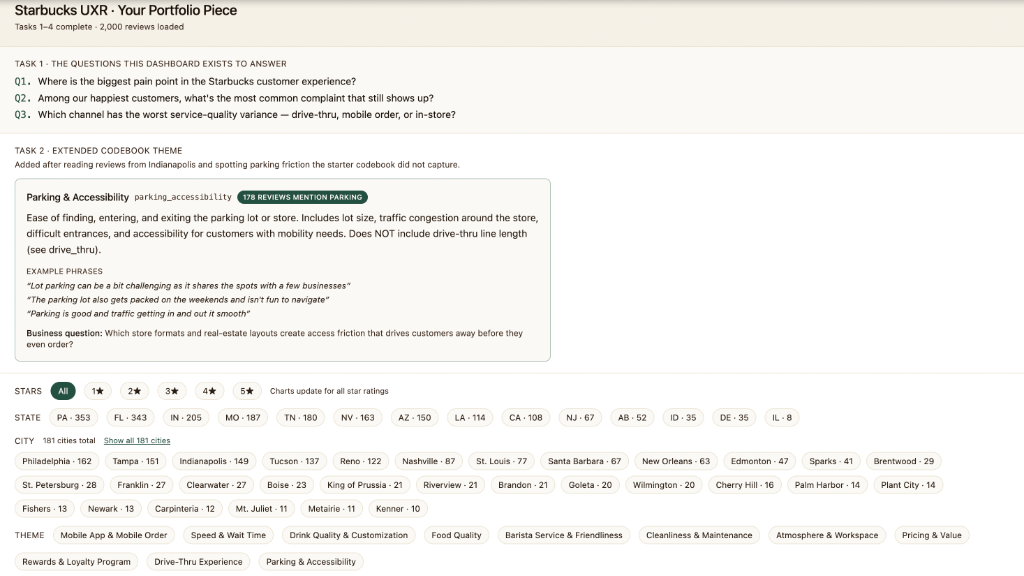Pick Carpinteria · 12 city chip
Viewport: 1024px width, 576px height.
point(185,509)
